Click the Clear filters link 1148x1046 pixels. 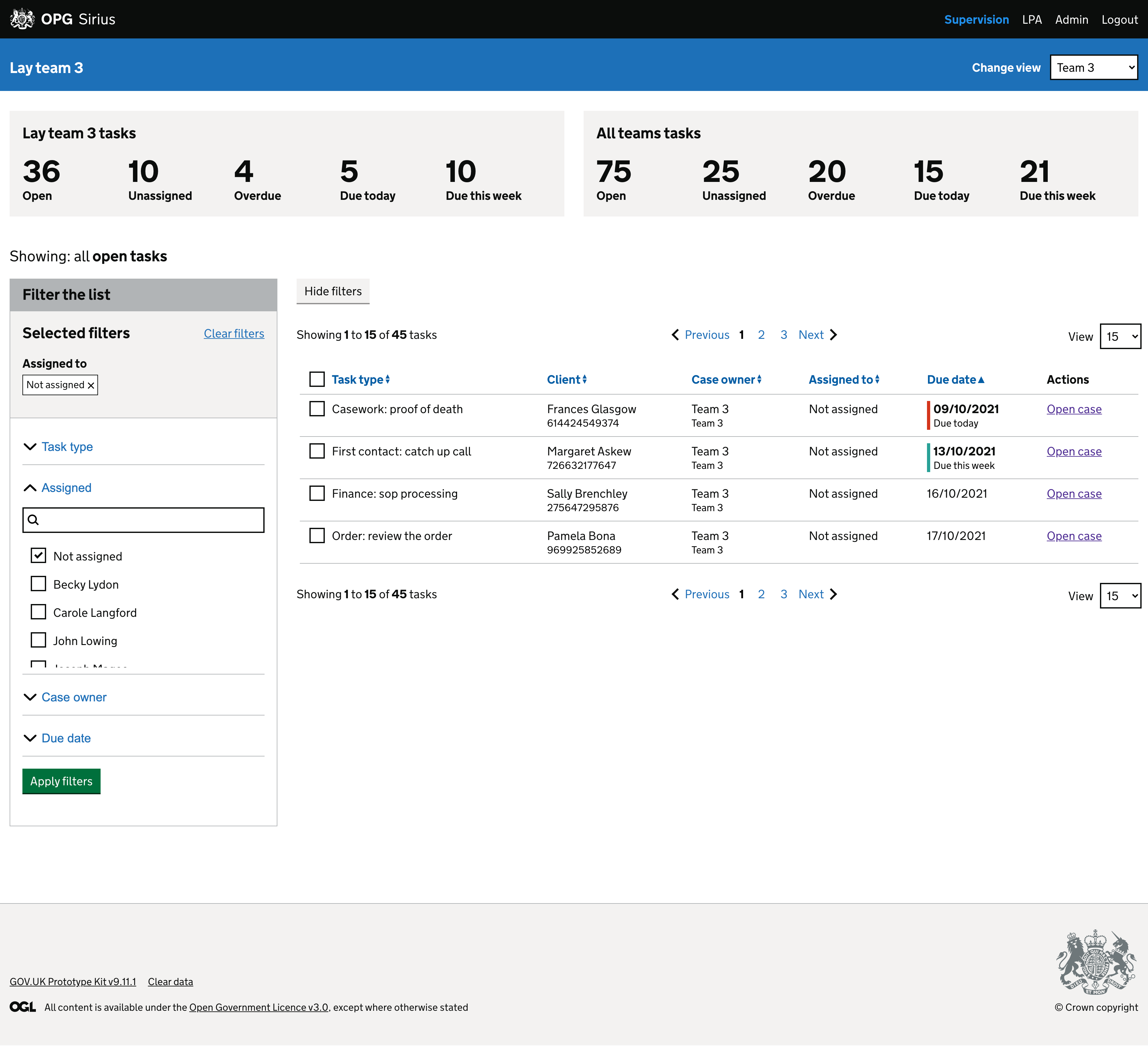point(234,334)
